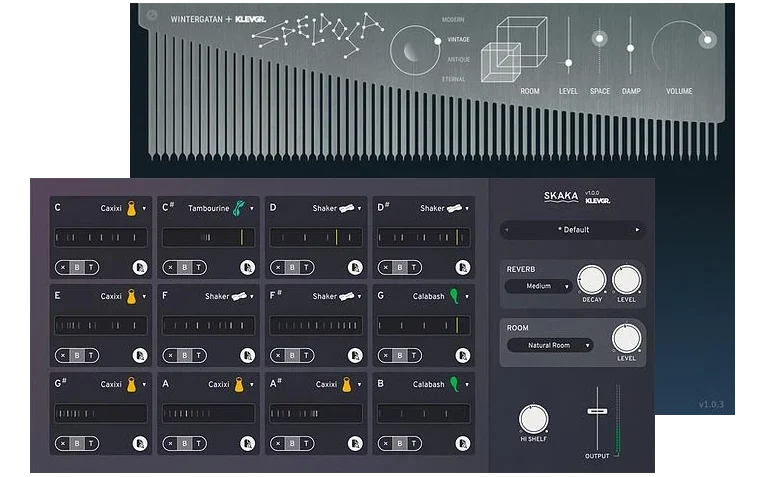The height and width of the screenshot is (477, 764).
Task: Click the Speldosa Damp slider
Action: tap(630, 46)
